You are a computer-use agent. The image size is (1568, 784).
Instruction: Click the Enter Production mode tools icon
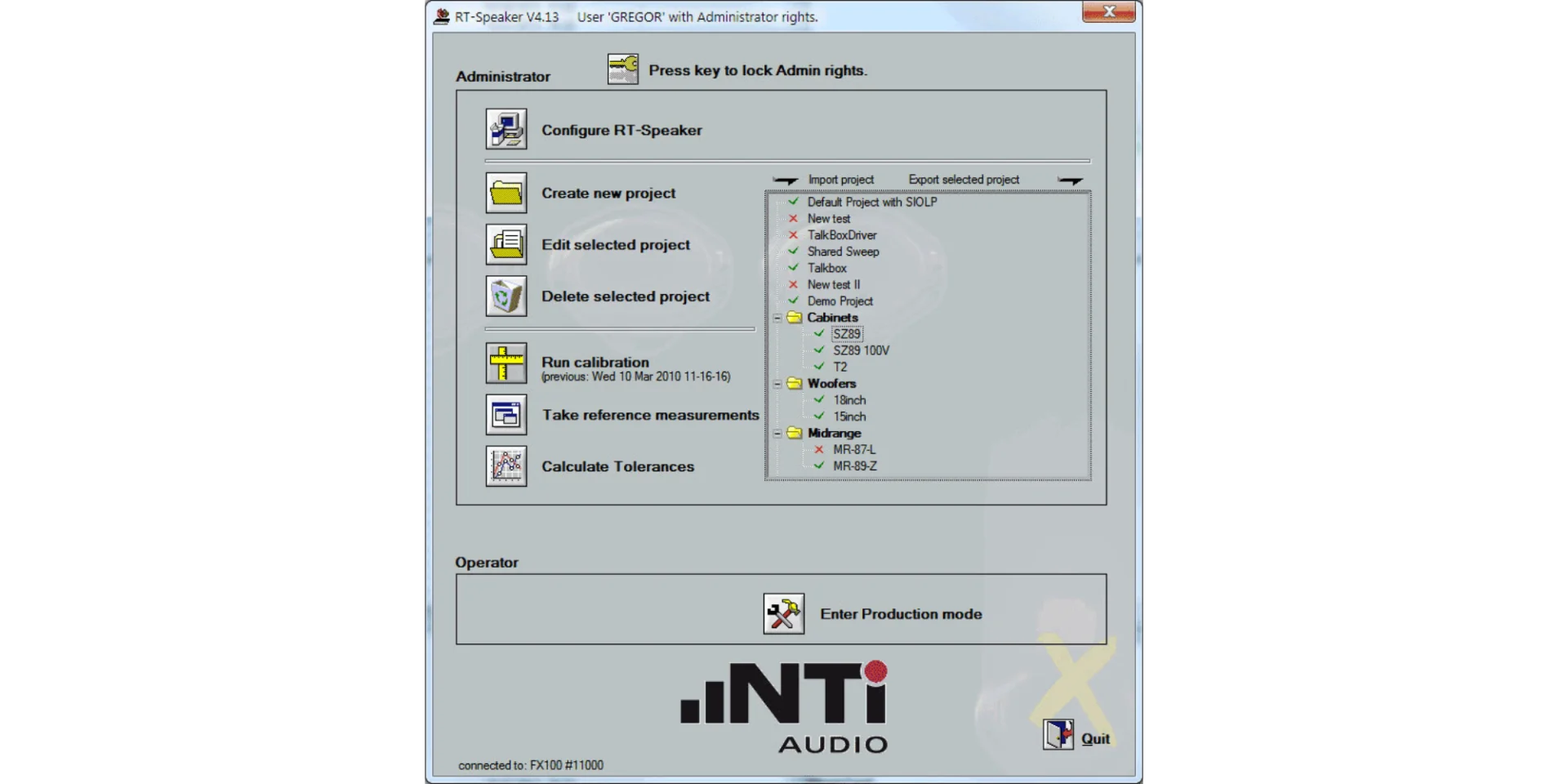click(783, 613)
